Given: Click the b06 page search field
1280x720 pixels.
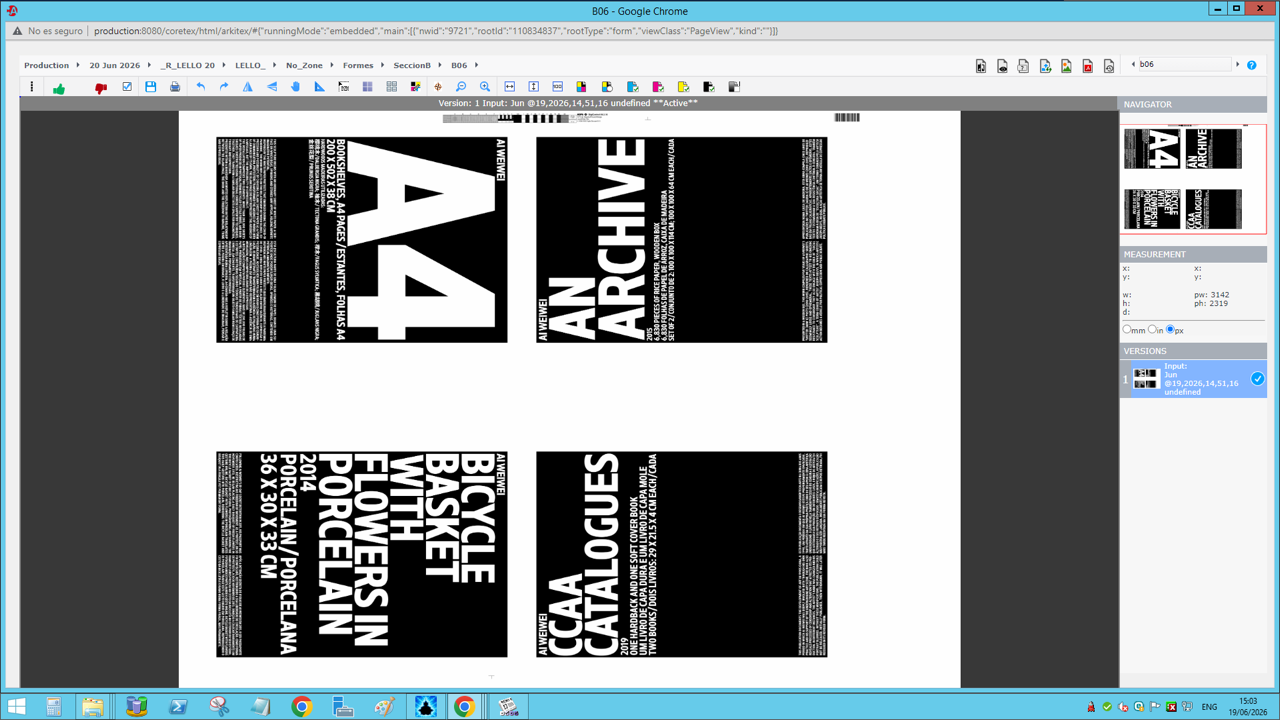Looking at the screenshot, I should (x=1185, y=65).
